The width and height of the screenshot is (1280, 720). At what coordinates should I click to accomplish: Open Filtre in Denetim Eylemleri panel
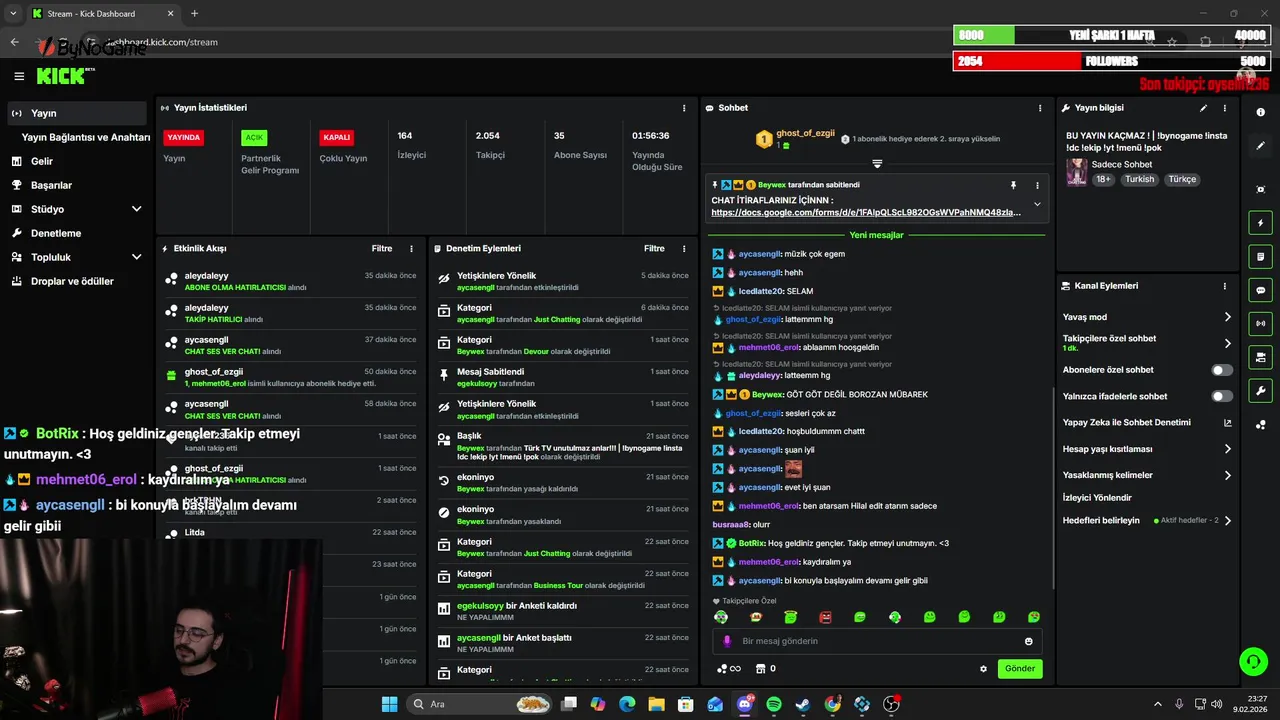654,248
